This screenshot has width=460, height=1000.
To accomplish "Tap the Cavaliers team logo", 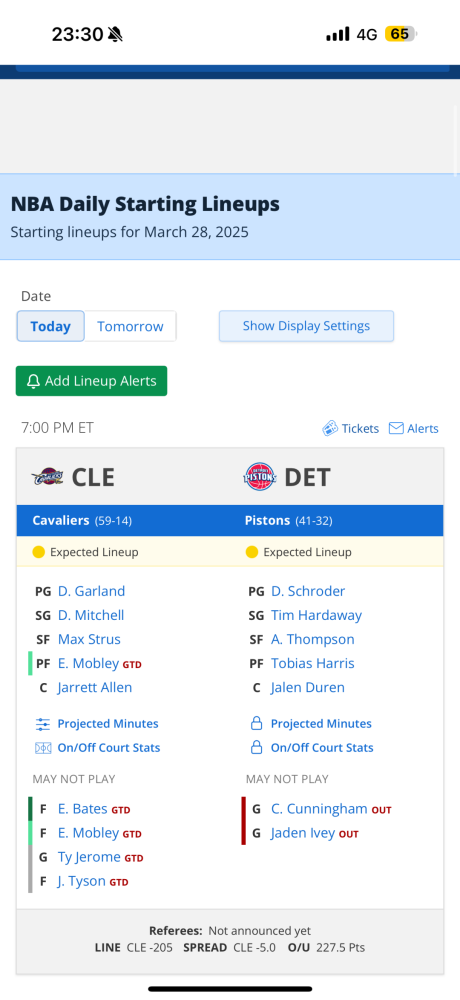I will click(x=48, y=477).
